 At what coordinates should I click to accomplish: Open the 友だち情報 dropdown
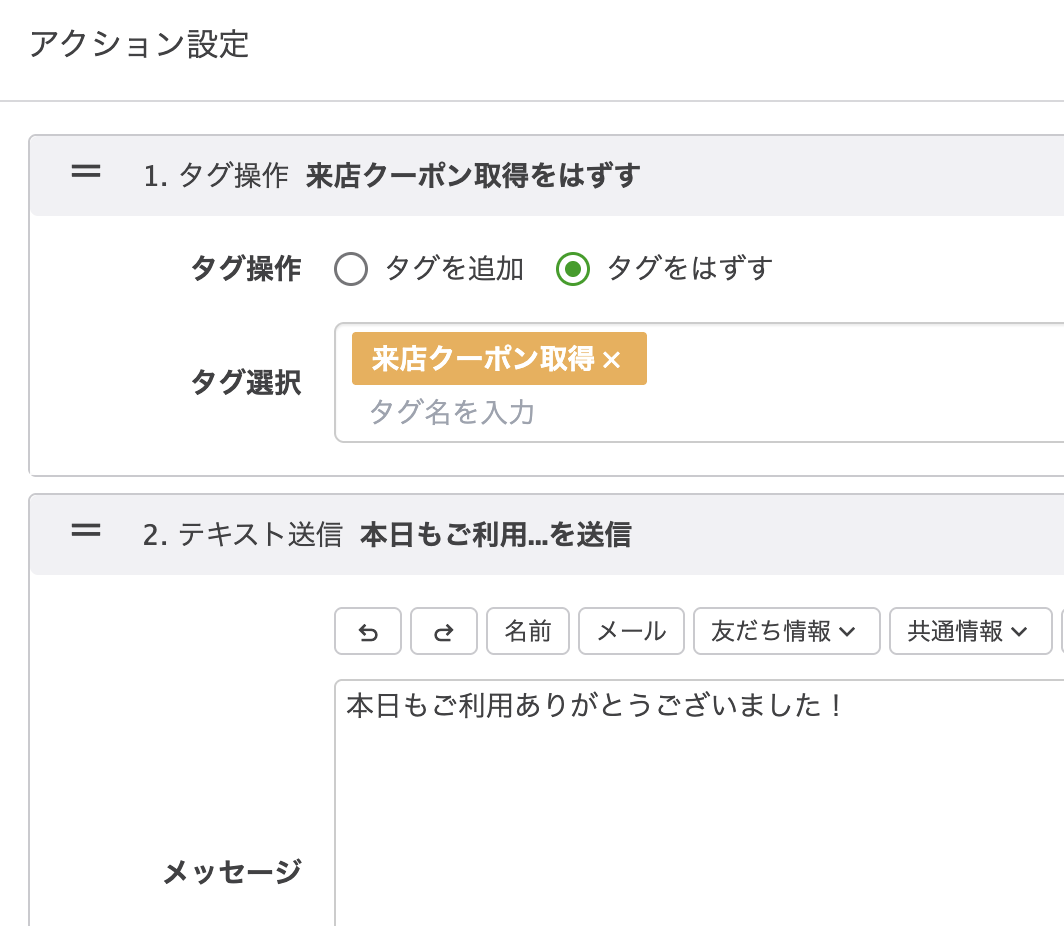[x=786, y=631]
